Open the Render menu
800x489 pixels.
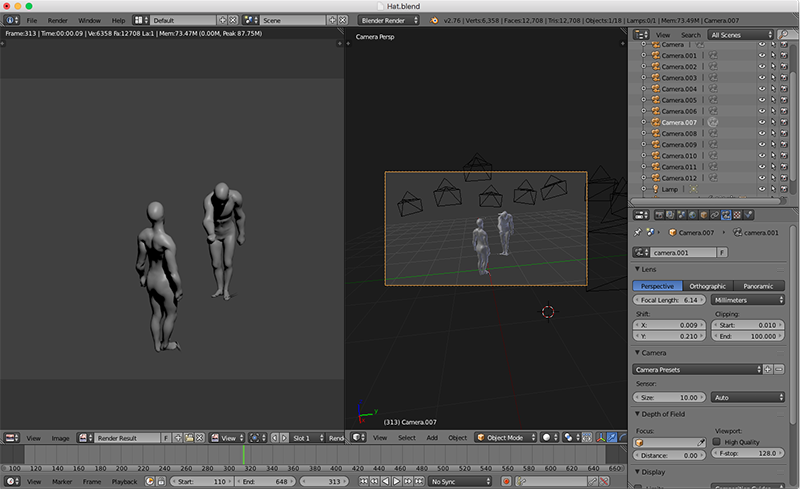coord(58,20)
